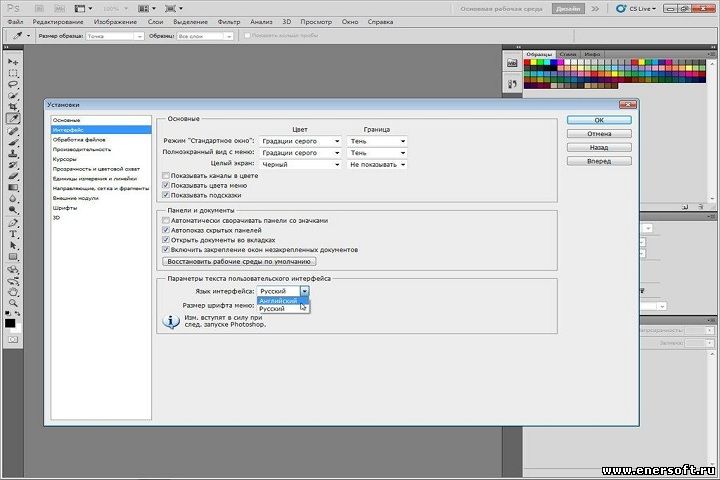Enable 'Показывать каналы в цвете' checkbox

click(166, 175)
